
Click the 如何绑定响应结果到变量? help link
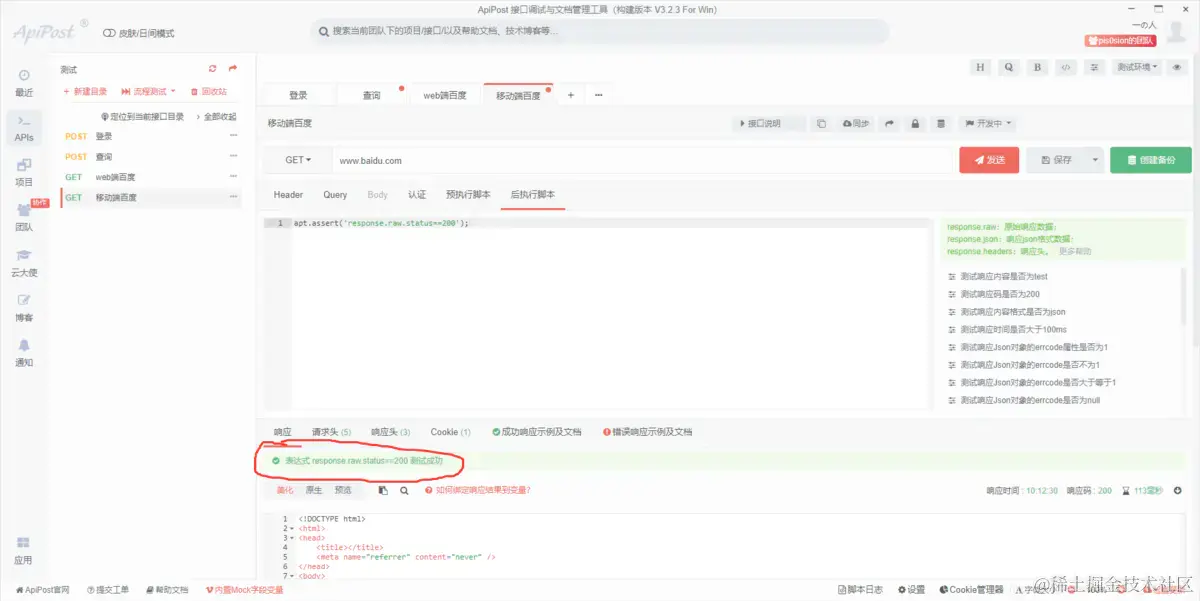(x=477, y=491)
